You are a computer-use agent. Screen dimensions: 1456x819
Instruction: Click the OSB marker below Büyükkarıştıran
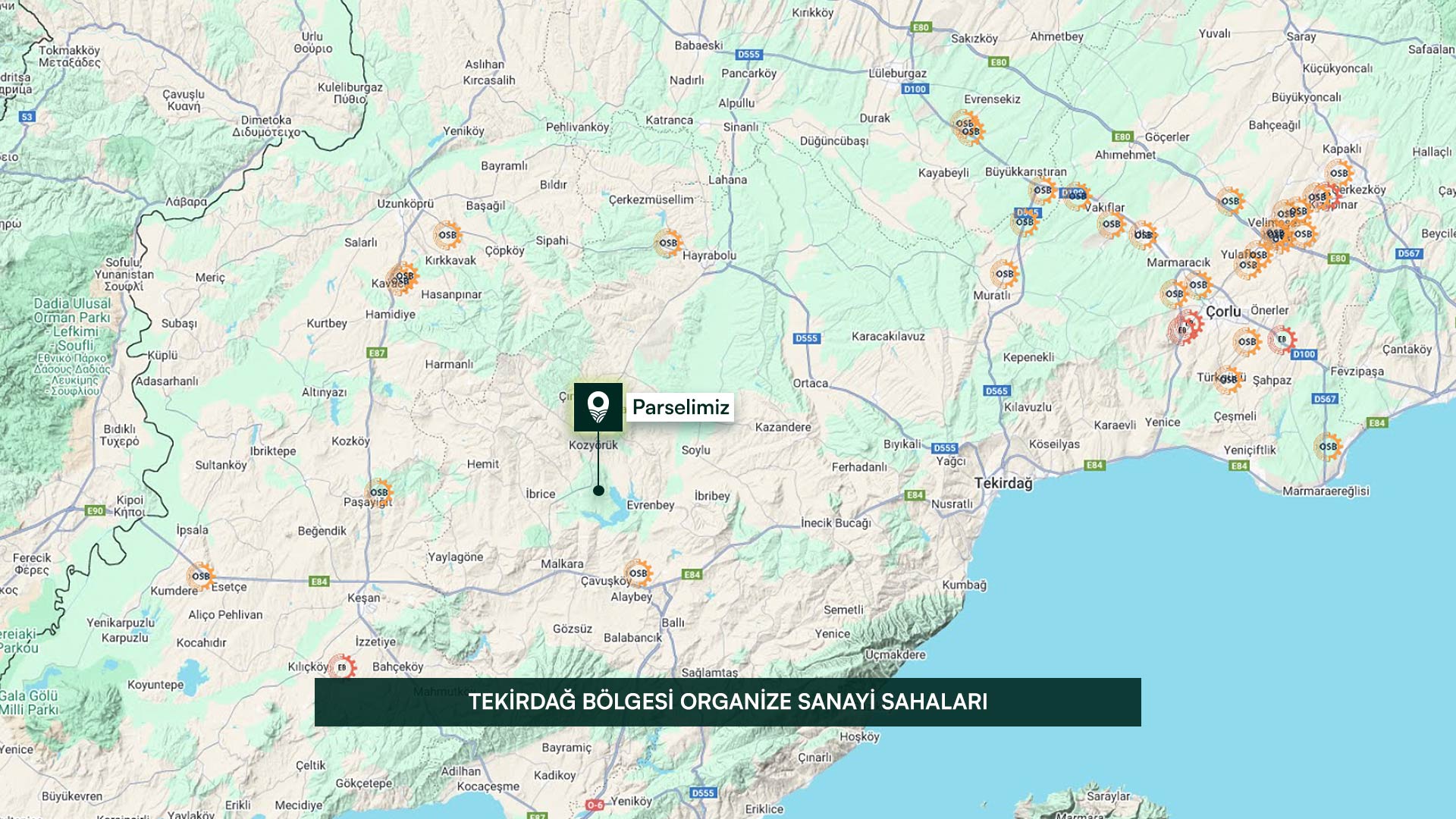pos(1043,190)
